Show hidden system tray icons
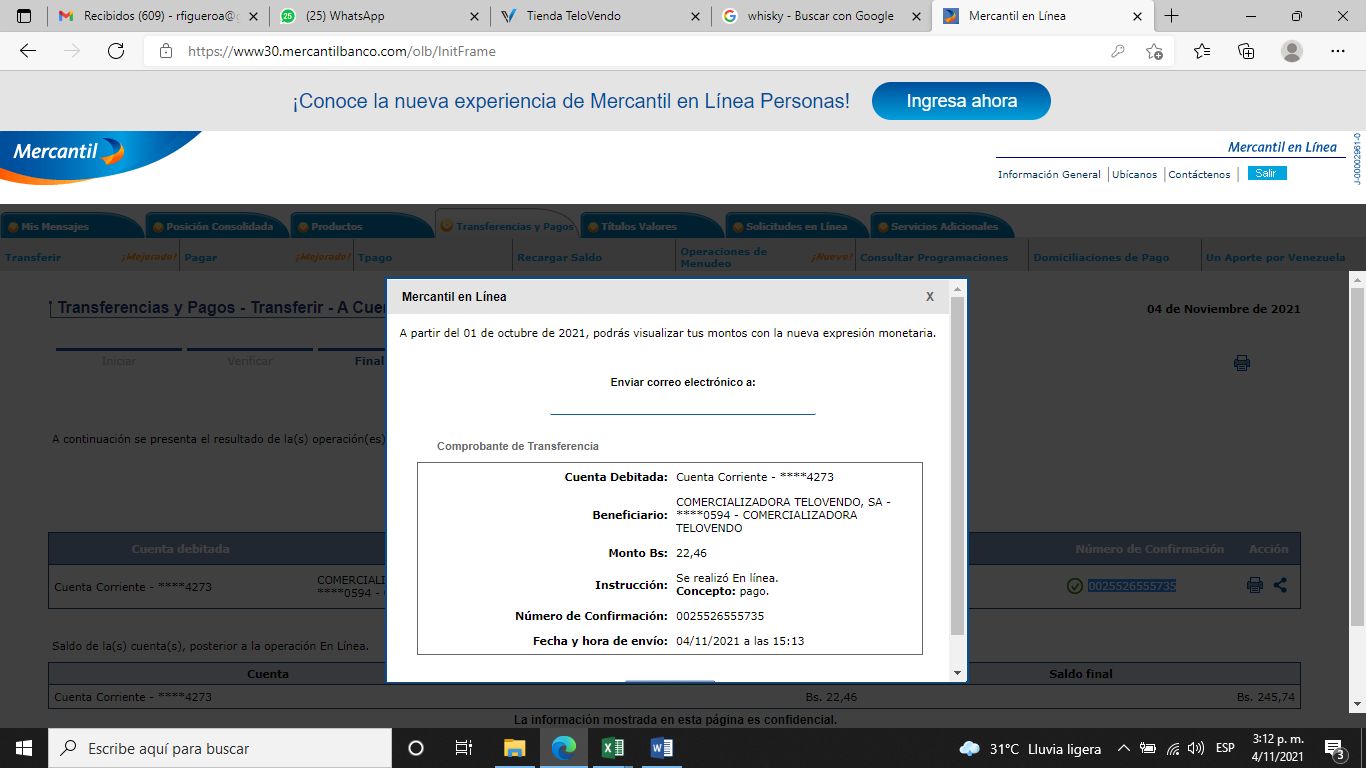The height and width of the screenshot is (768, 1366). pyautogui.click(x=1123, y=748)
